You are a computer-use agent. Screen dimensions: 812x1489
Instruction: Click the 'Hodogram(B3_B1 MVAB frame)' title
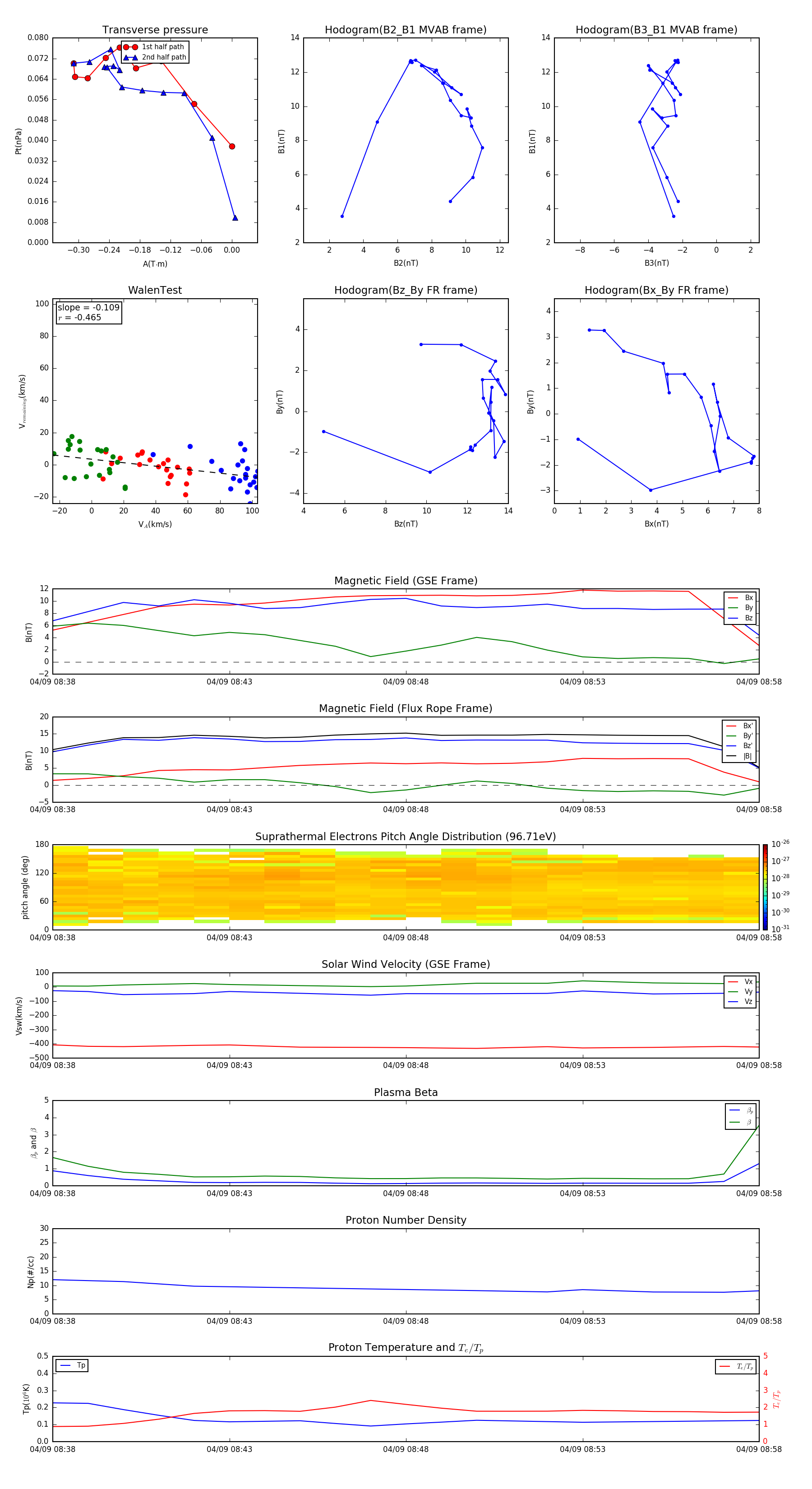pyautogui.click(x=656, y=30)
